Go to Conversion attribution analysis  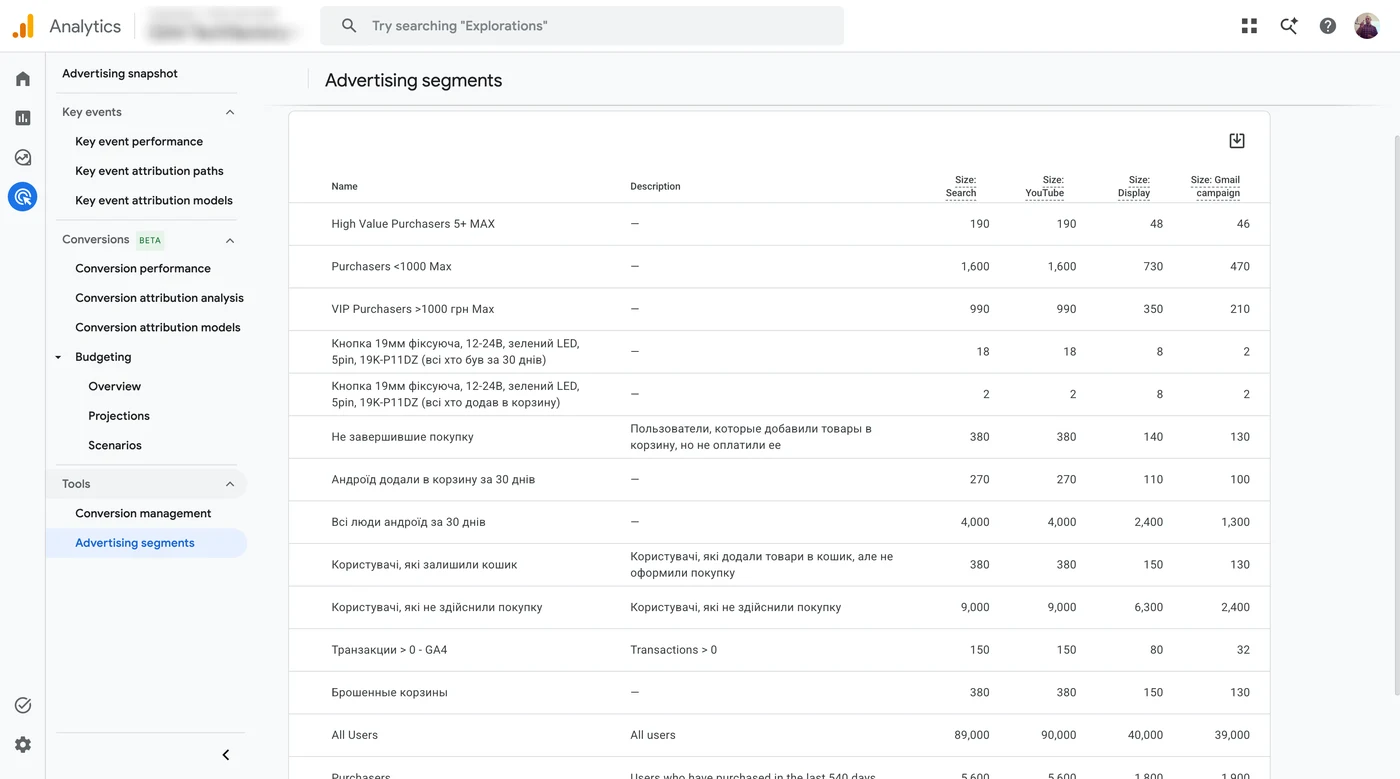(159, 298)
